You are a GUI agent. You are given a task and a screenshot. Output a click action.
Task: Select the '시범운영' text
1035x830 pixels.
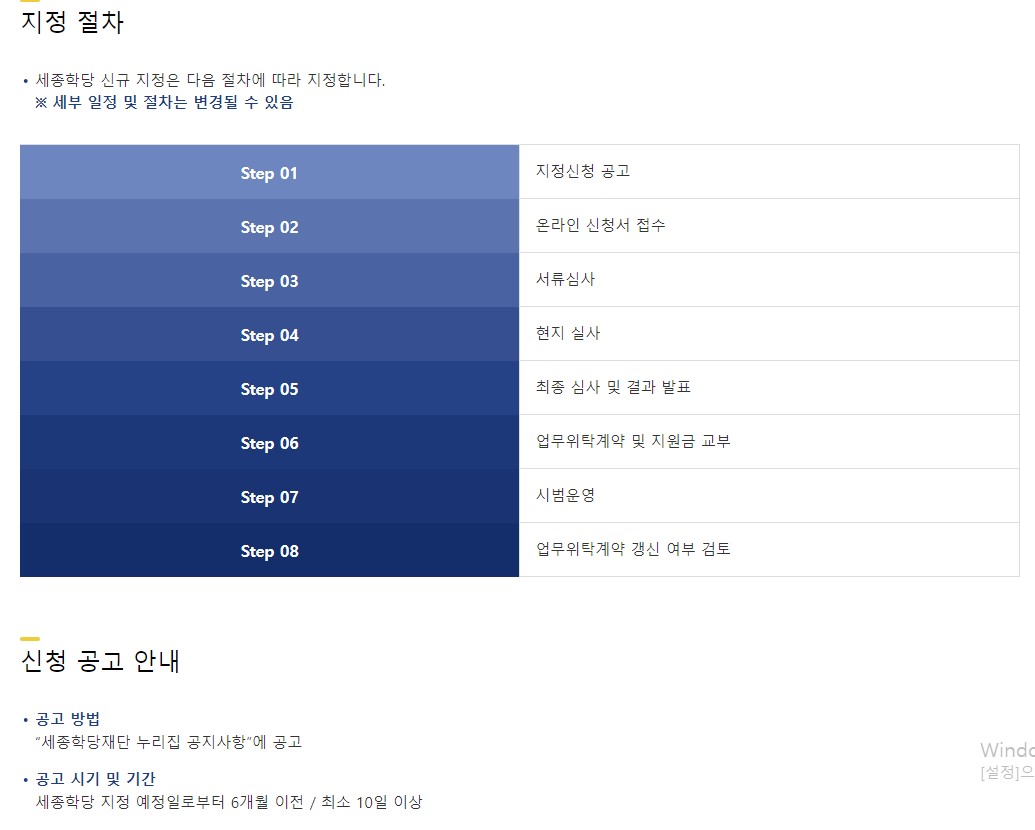coord(566,495)
